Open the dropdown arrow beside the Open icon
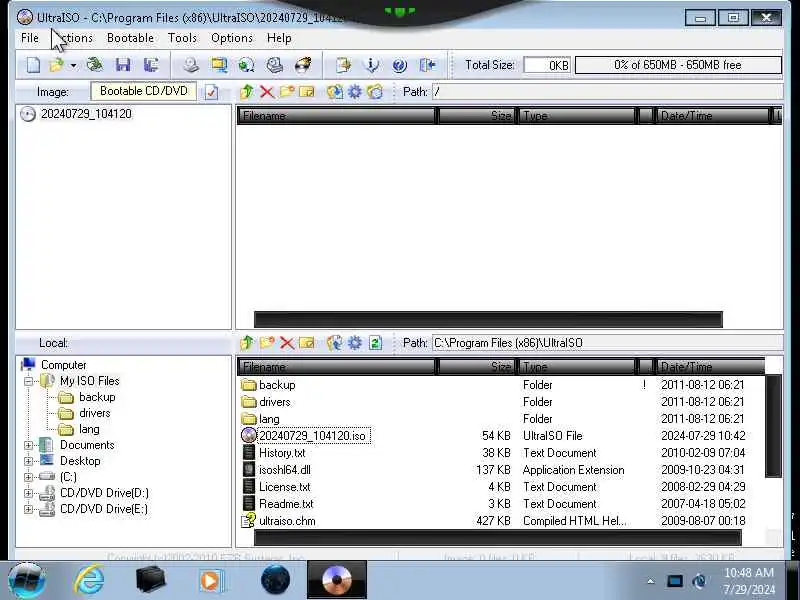This screenshot has width=800, height=600. [73, 66]
